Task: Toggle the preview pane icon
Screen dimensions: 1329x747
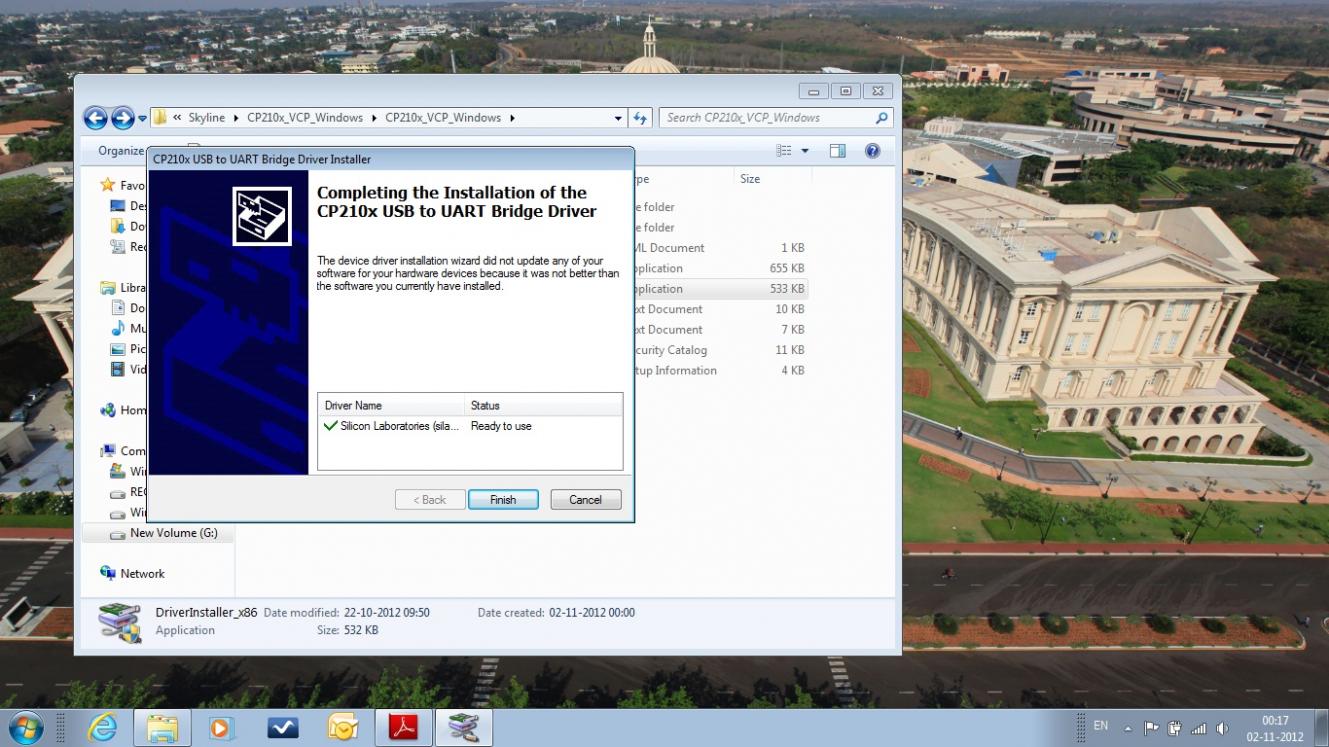Action: point(838,151)
